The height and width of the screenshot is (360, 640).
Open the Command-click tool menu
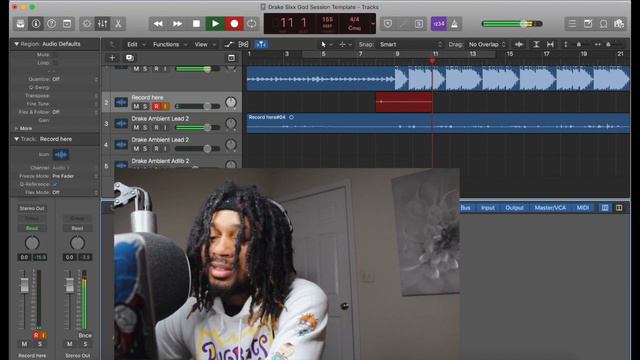[345, 44]
